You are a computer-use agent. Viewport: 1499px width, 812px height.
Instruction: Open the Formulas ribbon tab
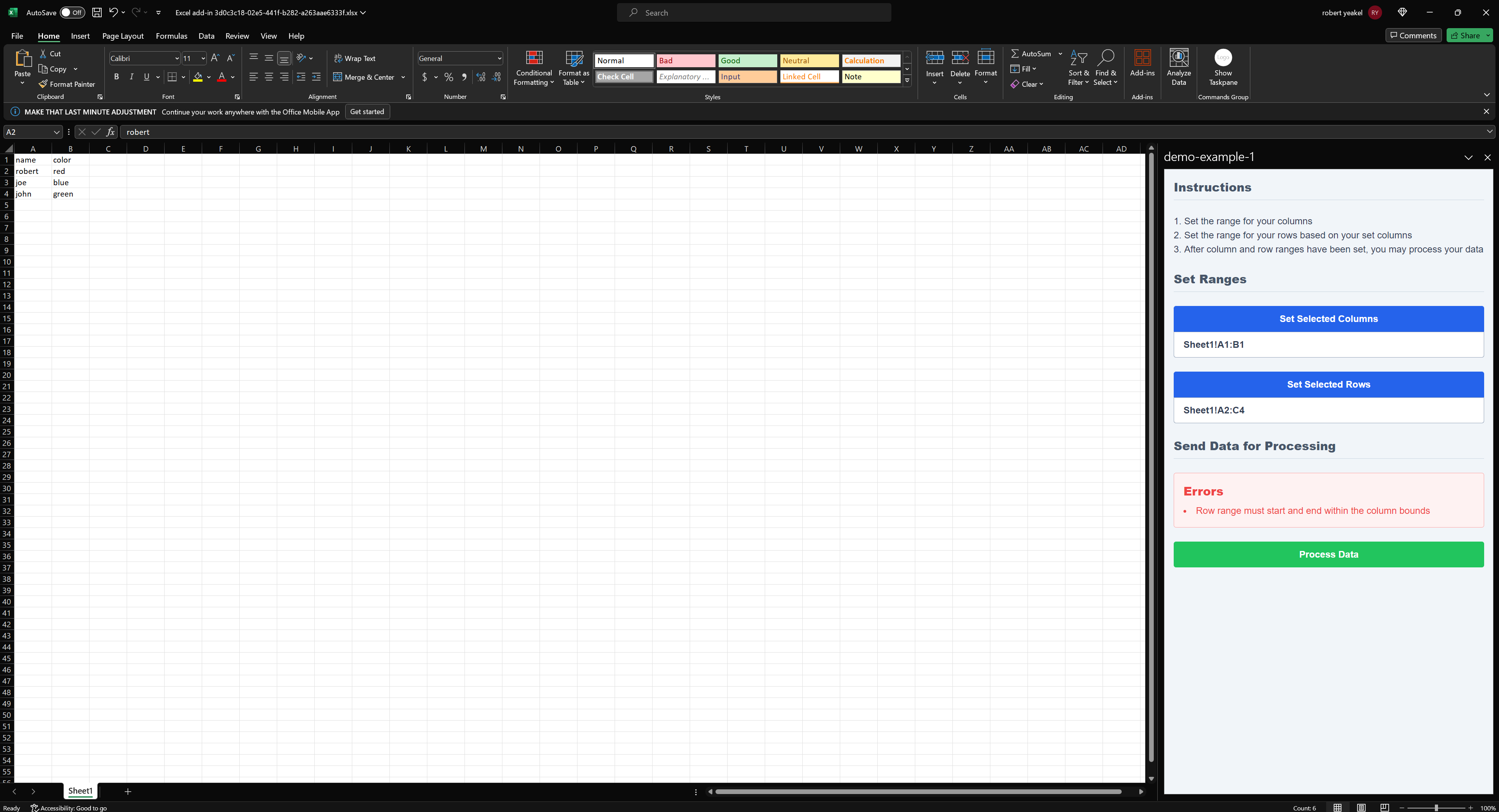(171, 36)
